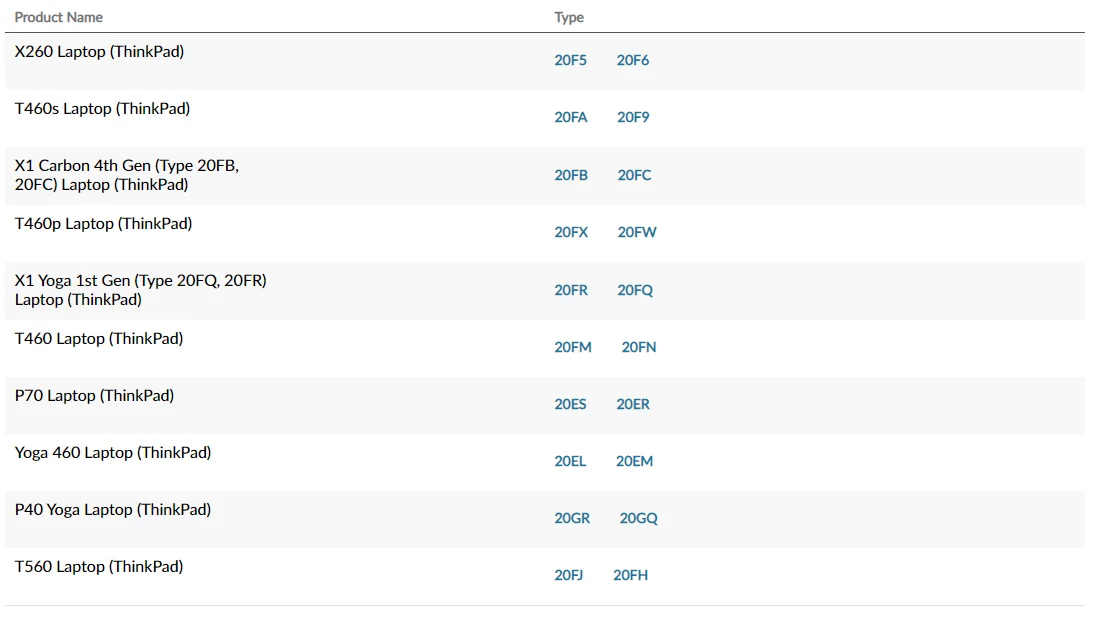Click the Product Name column header
Image resolution: width=1094 pixels, height=618 pixels.
(59, 17)
